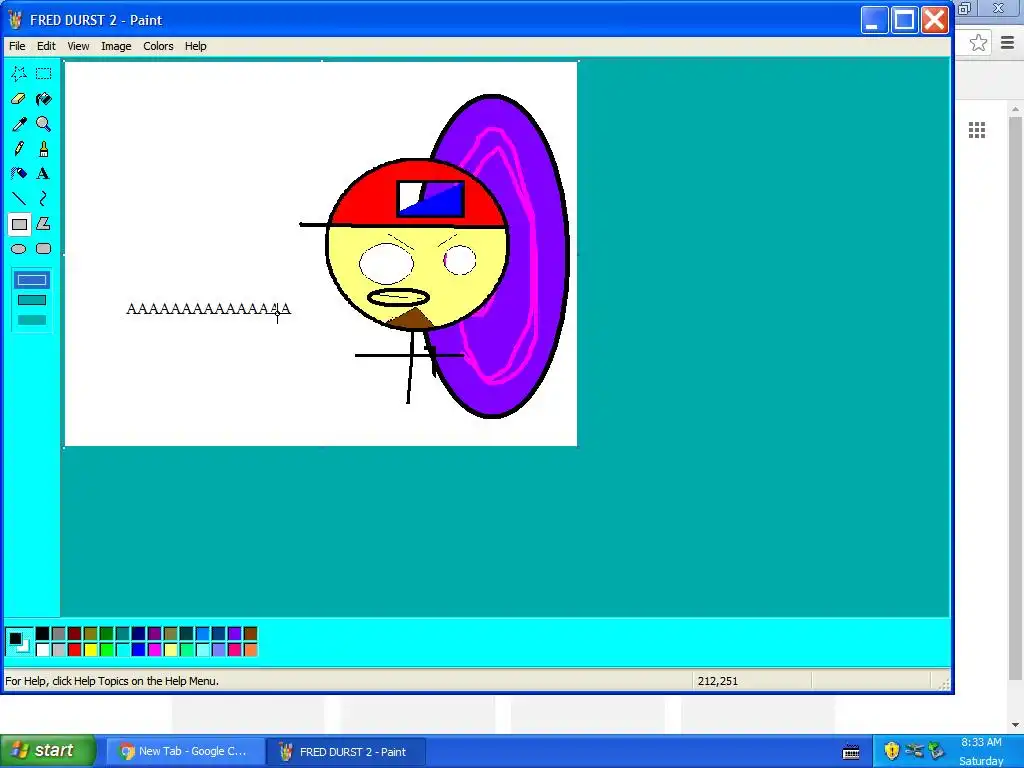1024x768 pixels.
Task: Pick orange from the color palette
Action: [251, 650]
